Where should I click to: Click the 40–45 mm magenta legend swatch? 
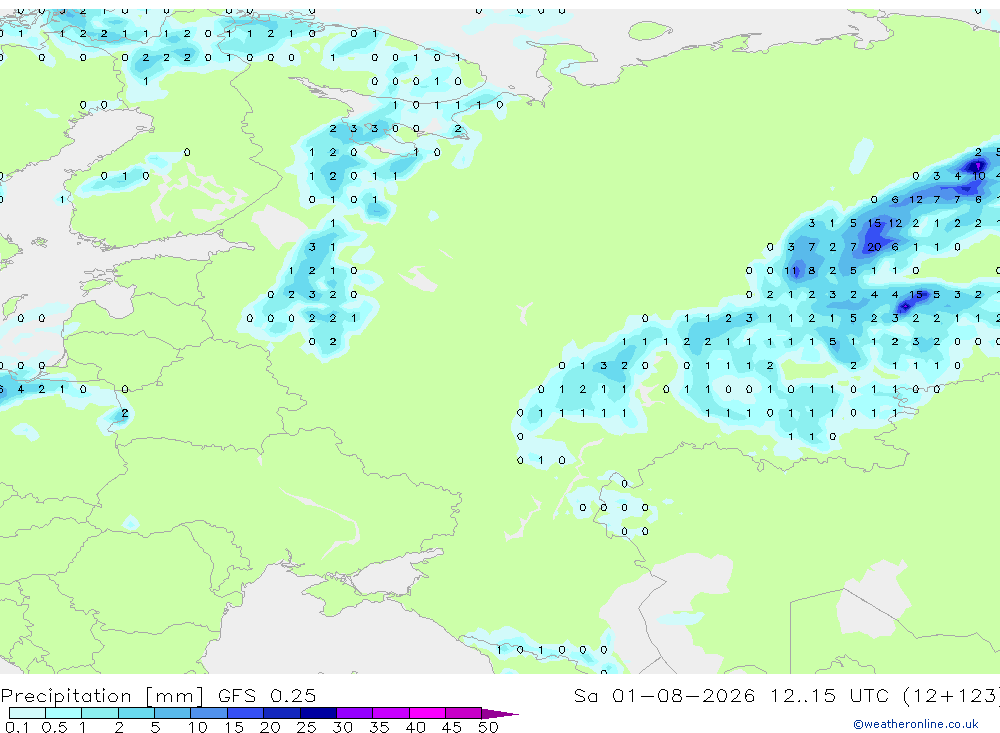click(x=427, y=713)
